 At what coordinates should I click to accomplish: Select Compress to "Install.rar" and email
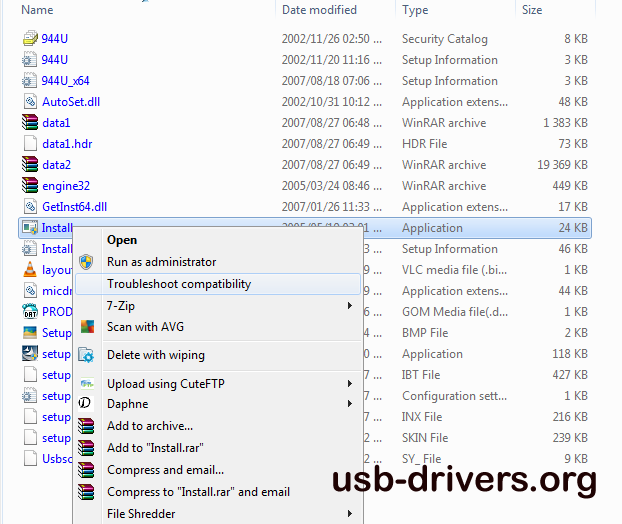[x=198, y=492]
